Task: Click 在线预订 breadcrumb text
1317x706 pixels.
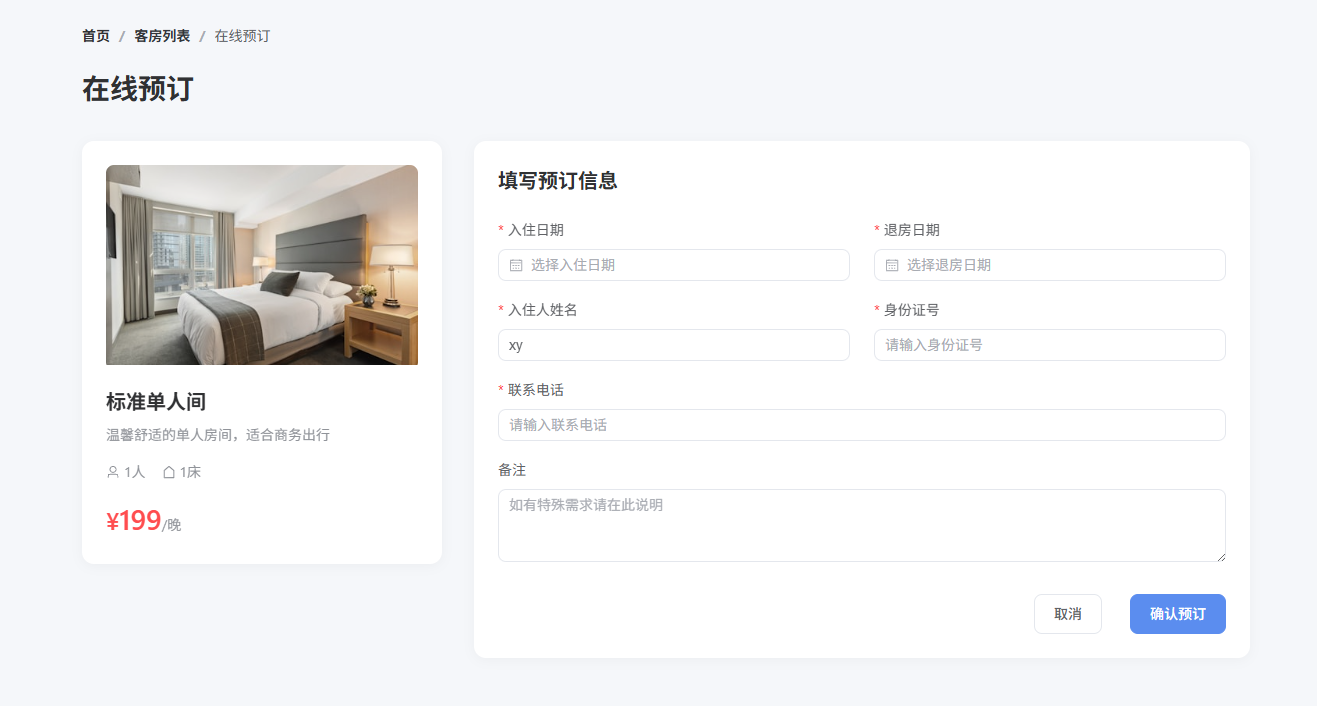Action: tap(242, 36)
